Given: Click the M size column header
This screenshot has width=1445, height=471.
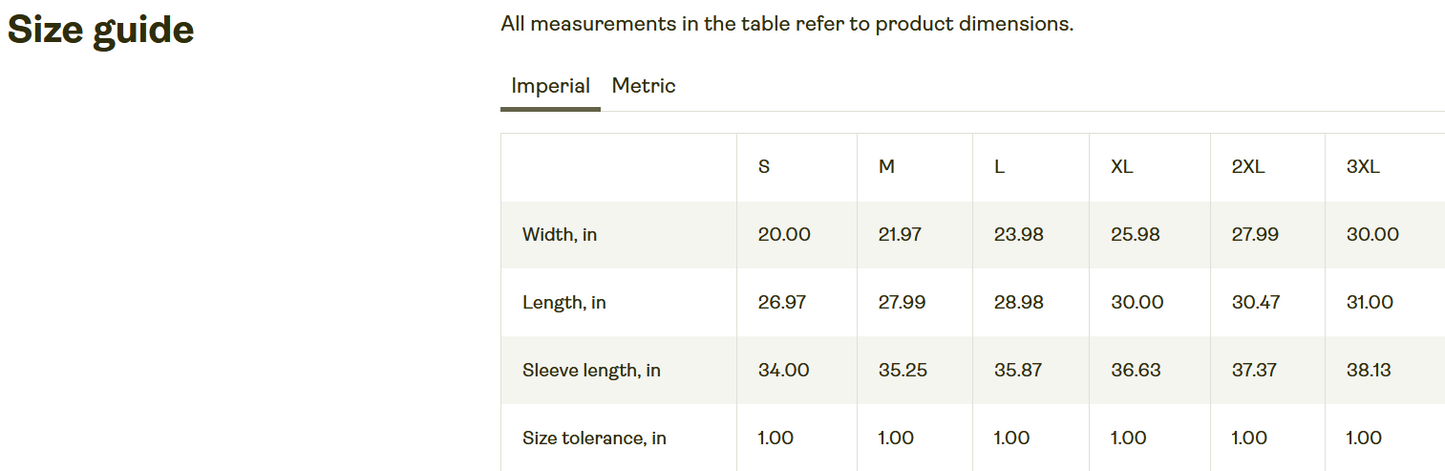Looking at the screenshot, I should (x=886, y=167).
